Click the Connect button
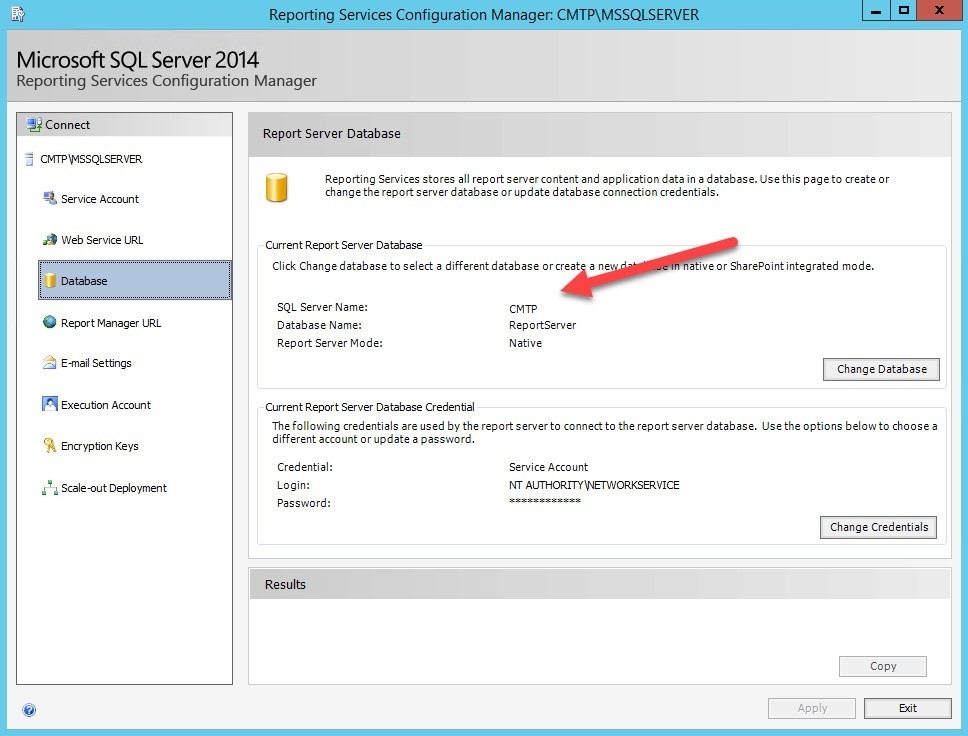 125,125
